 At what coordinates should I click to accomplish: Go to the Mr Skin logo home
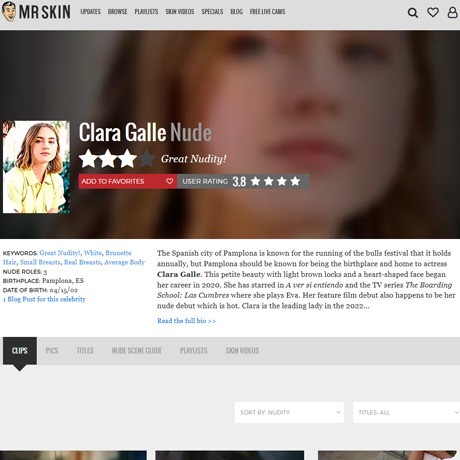(36, 12)
